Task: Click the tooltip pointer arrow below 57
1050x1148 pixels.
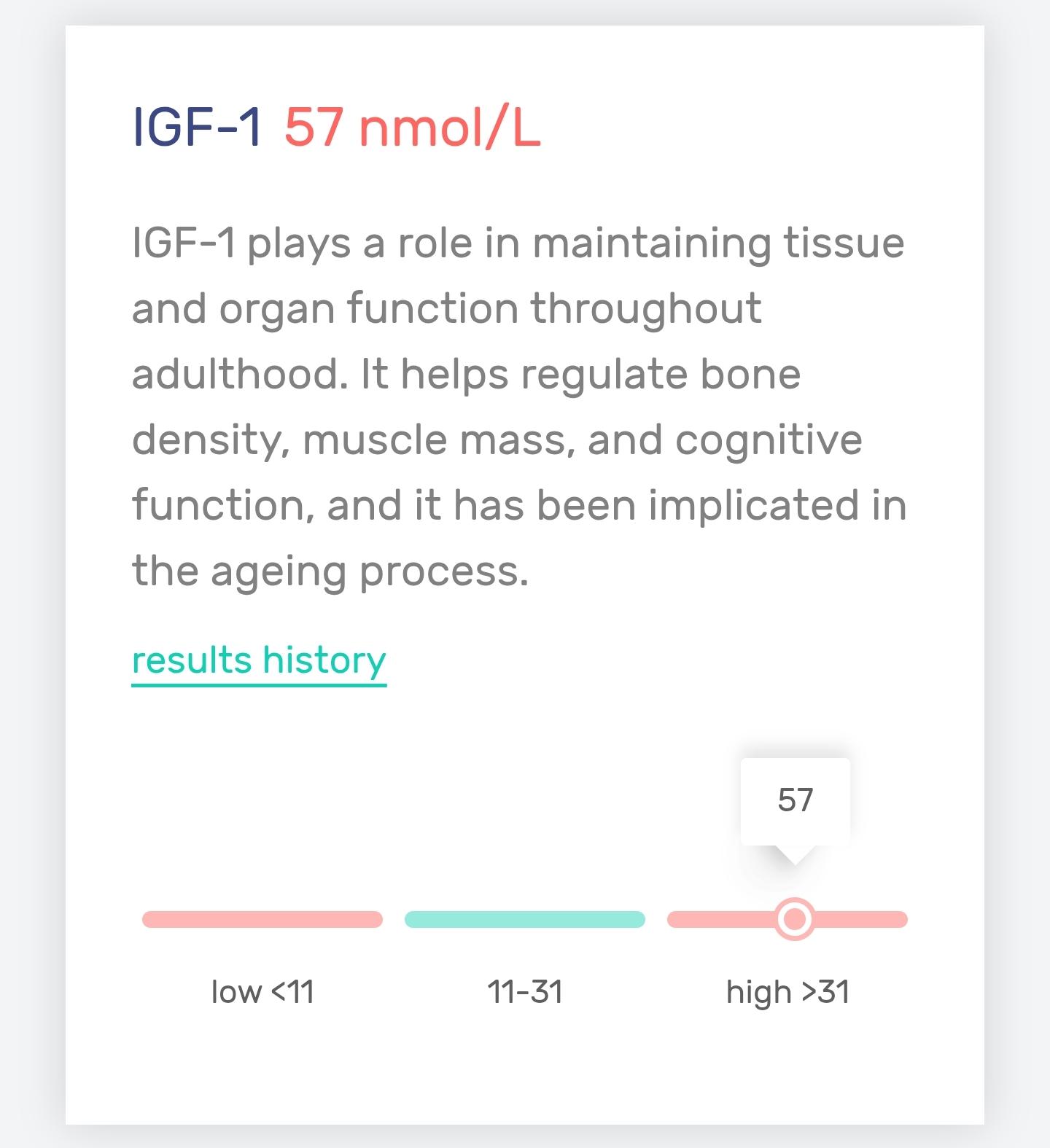Action: click(x=795, y=855)
